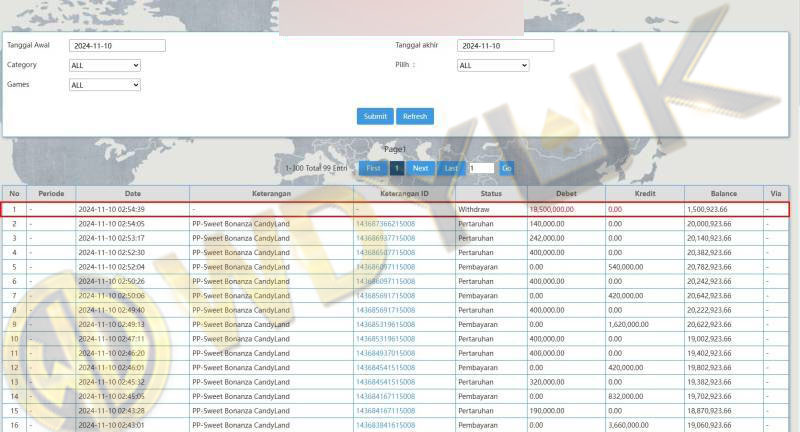Image resolution: width=800 pixels, height=432 pixels.
Task: Click the Date column header
Action: coord(132,193)
